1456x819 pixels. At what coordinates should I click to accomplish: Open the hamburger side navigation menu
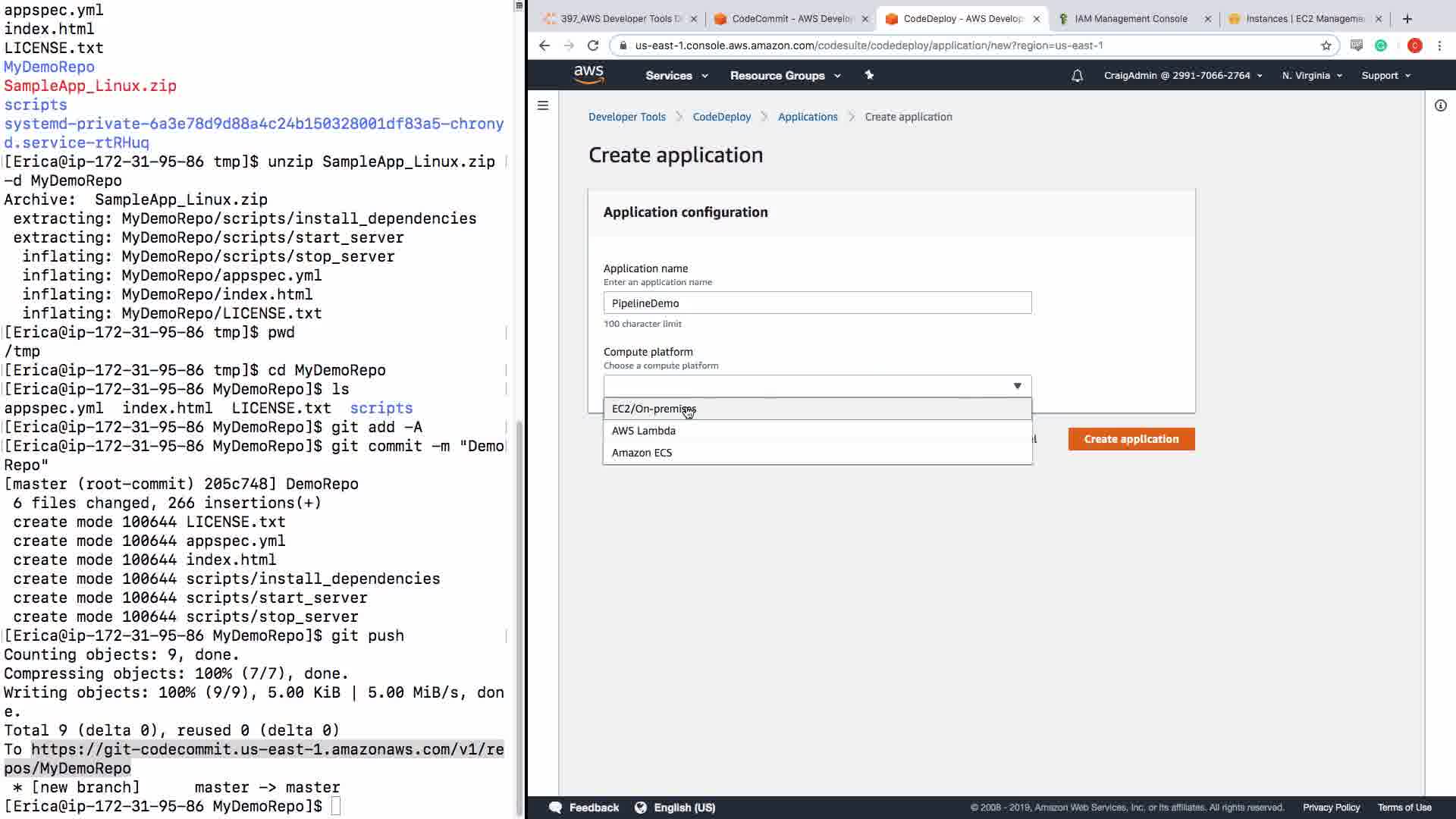coord(543,105)
